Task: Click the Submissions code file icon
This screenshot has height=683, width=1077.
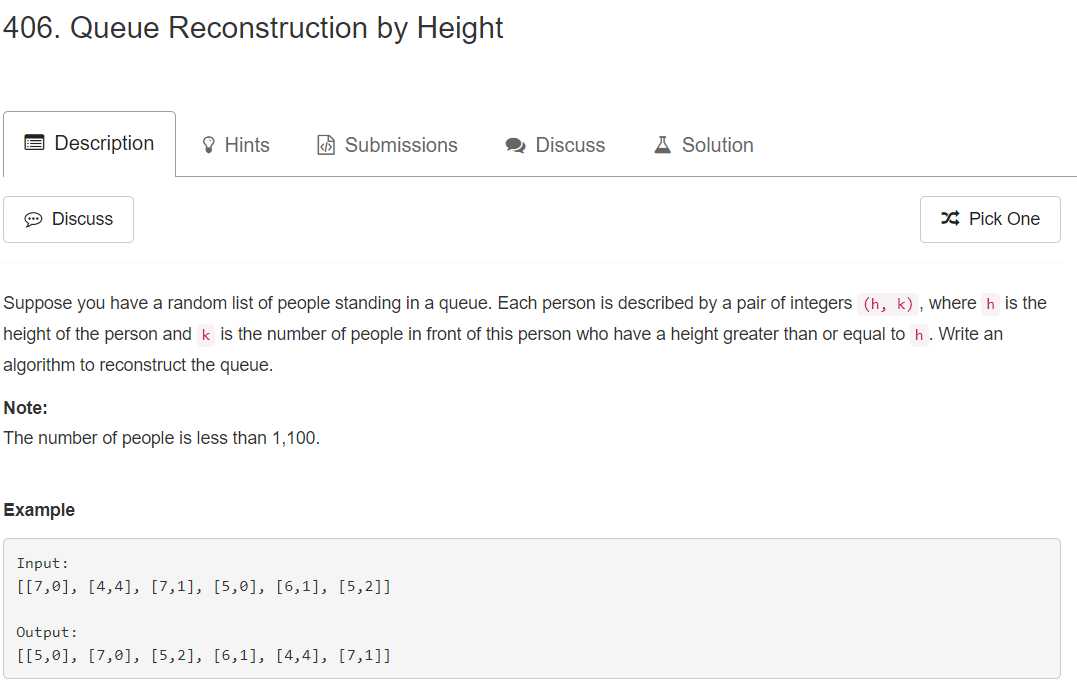Action: click(326, 145)
